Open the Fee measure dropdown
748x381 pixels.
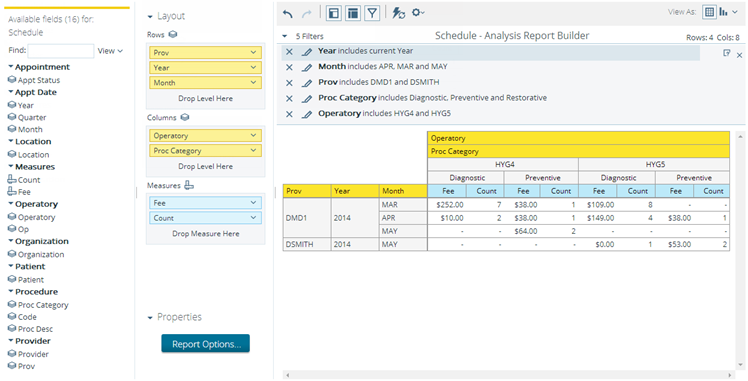click(x=253, y=203)
